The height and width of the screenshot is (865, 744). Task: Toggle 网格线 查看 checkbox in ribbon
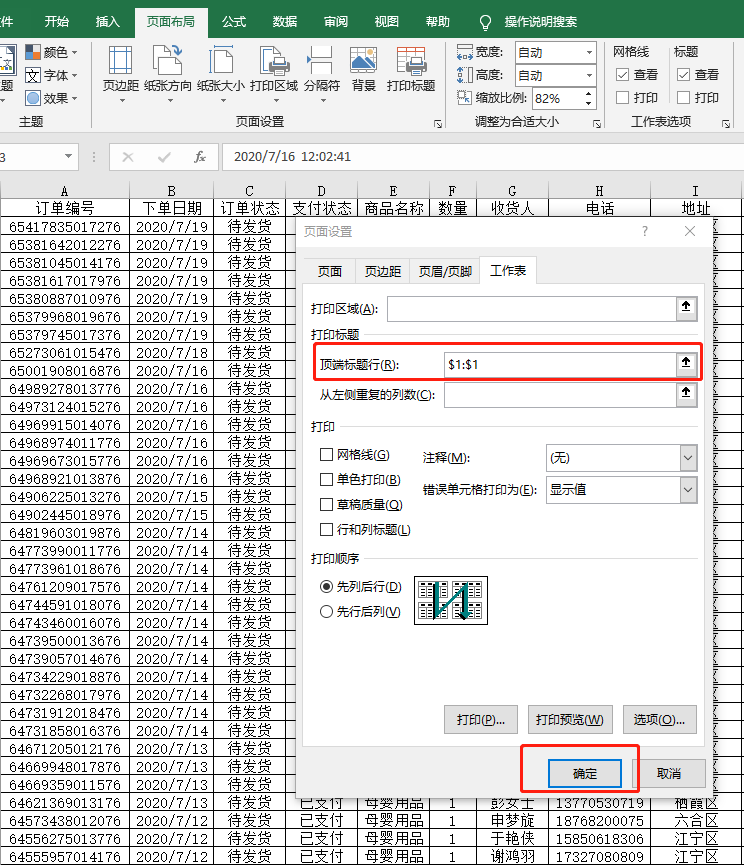click(x=623, y=74)
